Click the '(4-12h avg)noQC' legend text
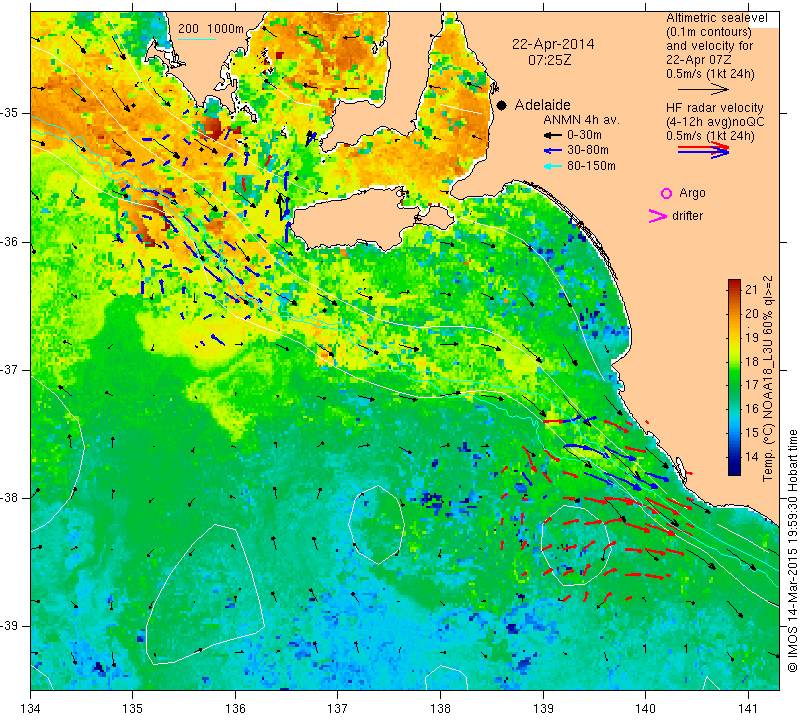This screenshot has height=720, width=800. [715, 122]
